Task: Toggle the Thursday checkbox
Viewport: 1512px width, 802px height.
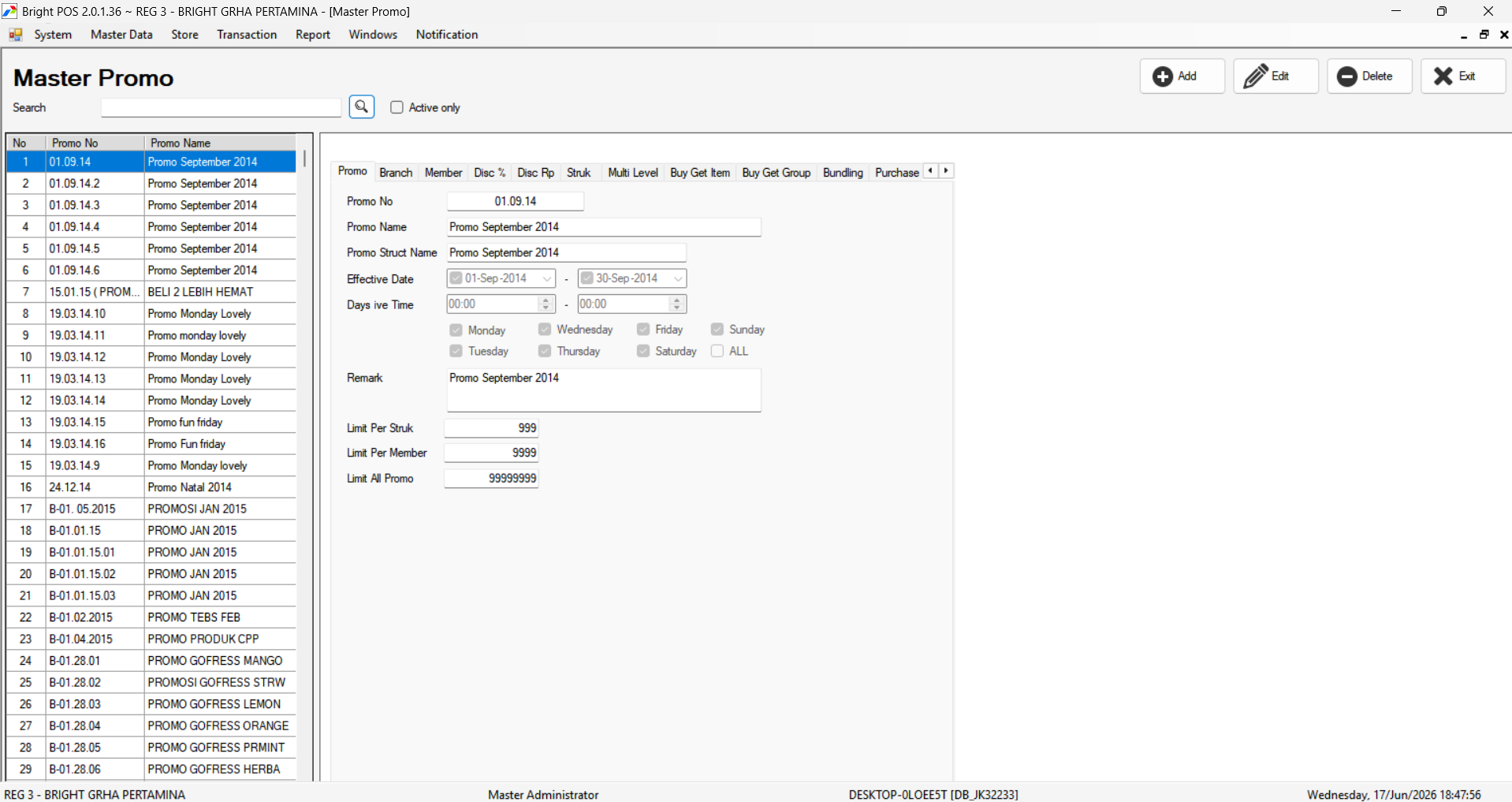Action: click(x=545, y=351)
